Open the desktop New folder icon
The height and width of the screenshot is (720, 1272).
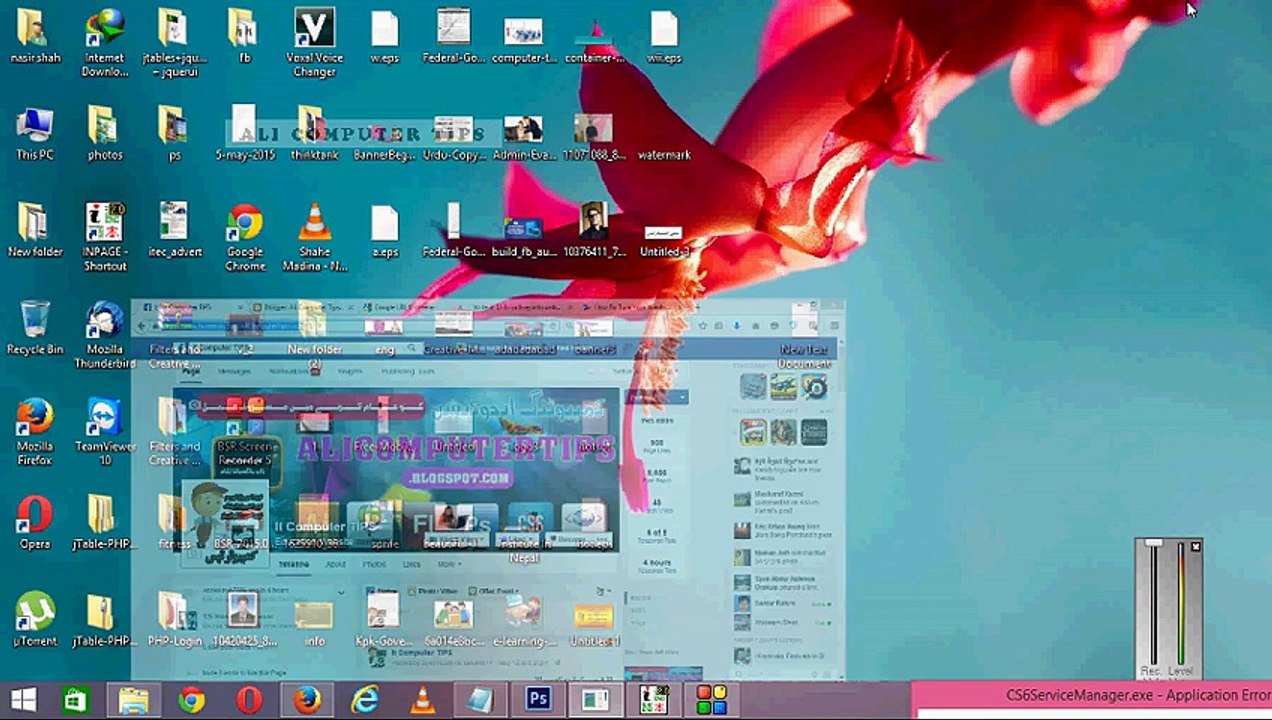click(x=34, y=231)
